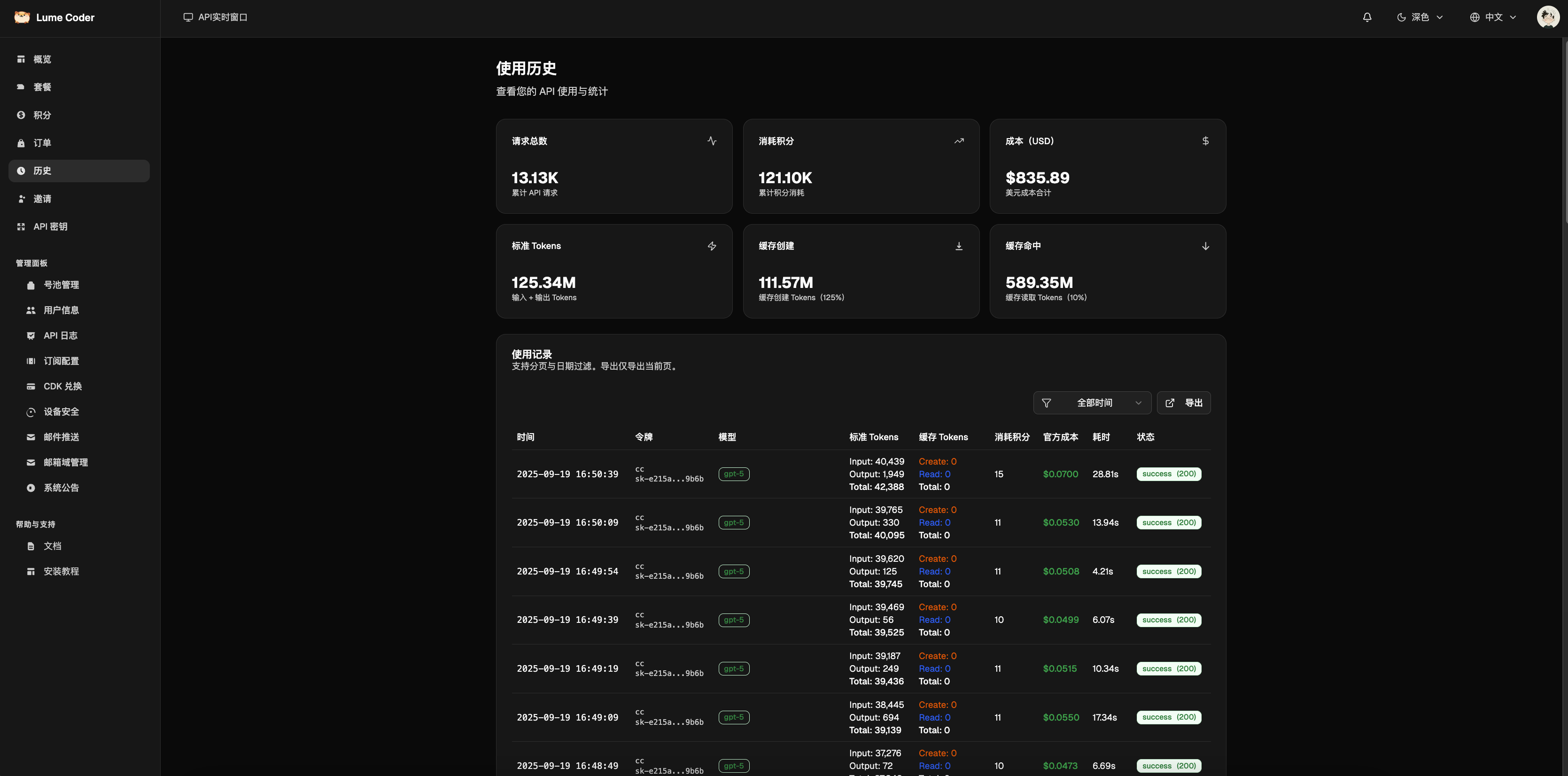The height and width of the screenshot is (776, 1568).
Task: Click the download icon on 缓存创建 card
Action: [x=959, y=246]
